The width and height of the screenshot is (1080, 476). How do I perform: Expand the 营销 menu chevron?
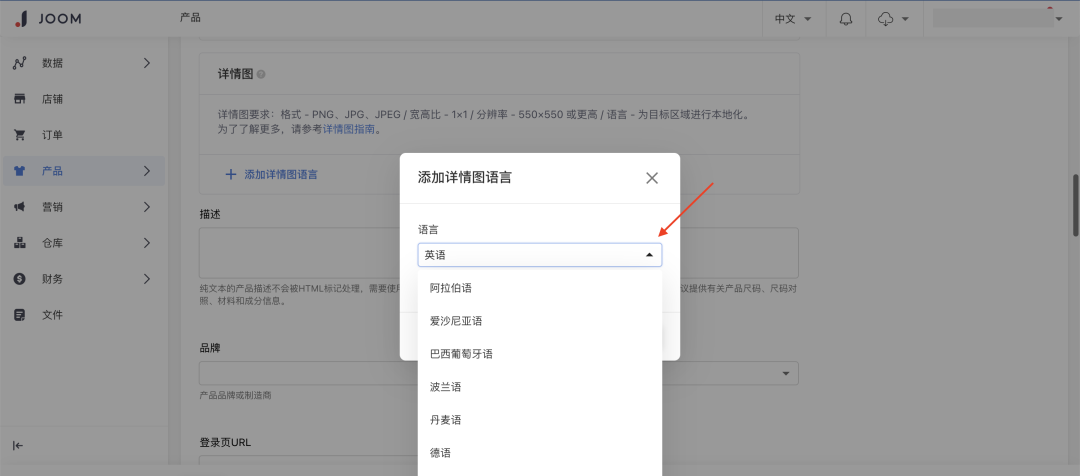tap(146, 207)
